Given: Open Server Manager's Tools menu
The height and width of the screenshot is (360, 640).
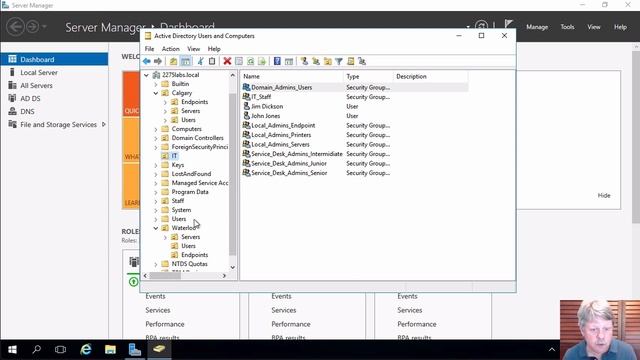Looking at the screenshot, I should (567, 27).
